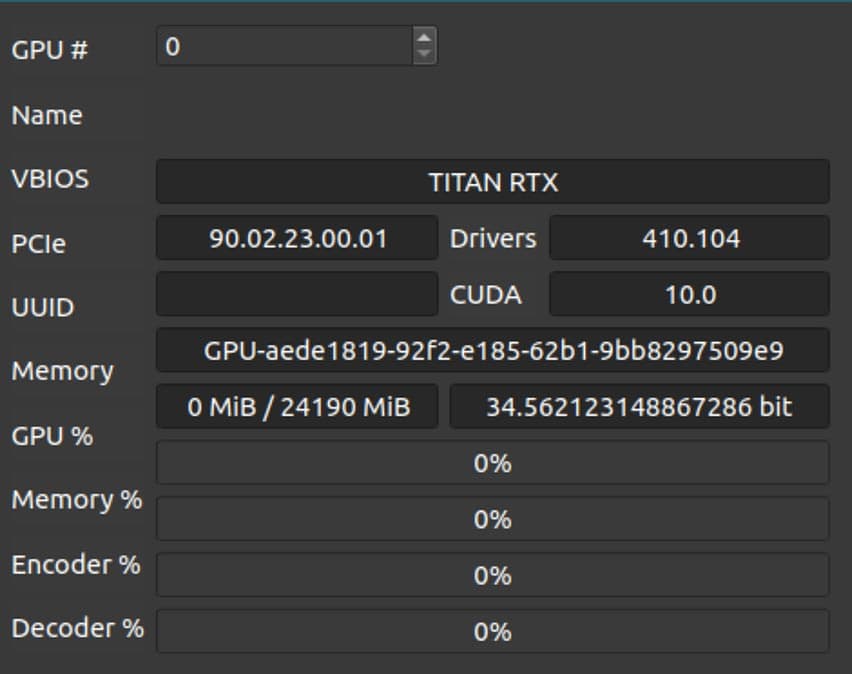Click the VBIOS value 90.02.23.00.01
Screen dimensions: 852x674
pos(297,238)
